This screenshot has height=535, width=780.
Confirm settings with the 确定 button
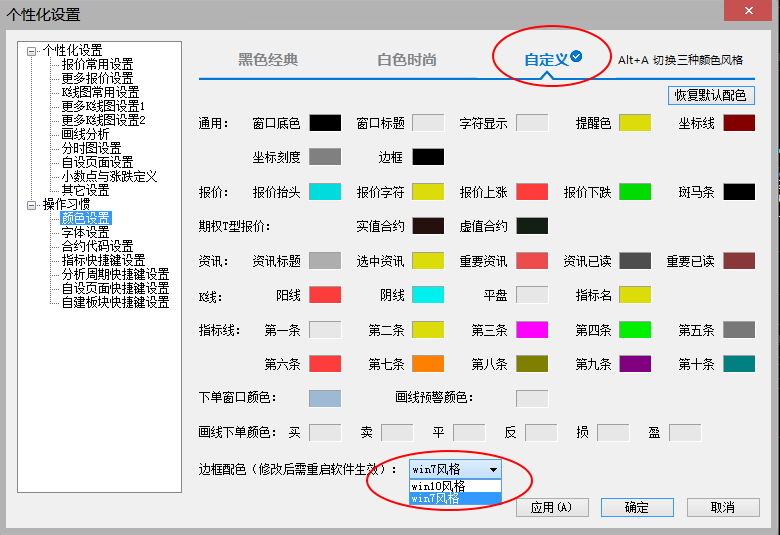pos(637,507)
